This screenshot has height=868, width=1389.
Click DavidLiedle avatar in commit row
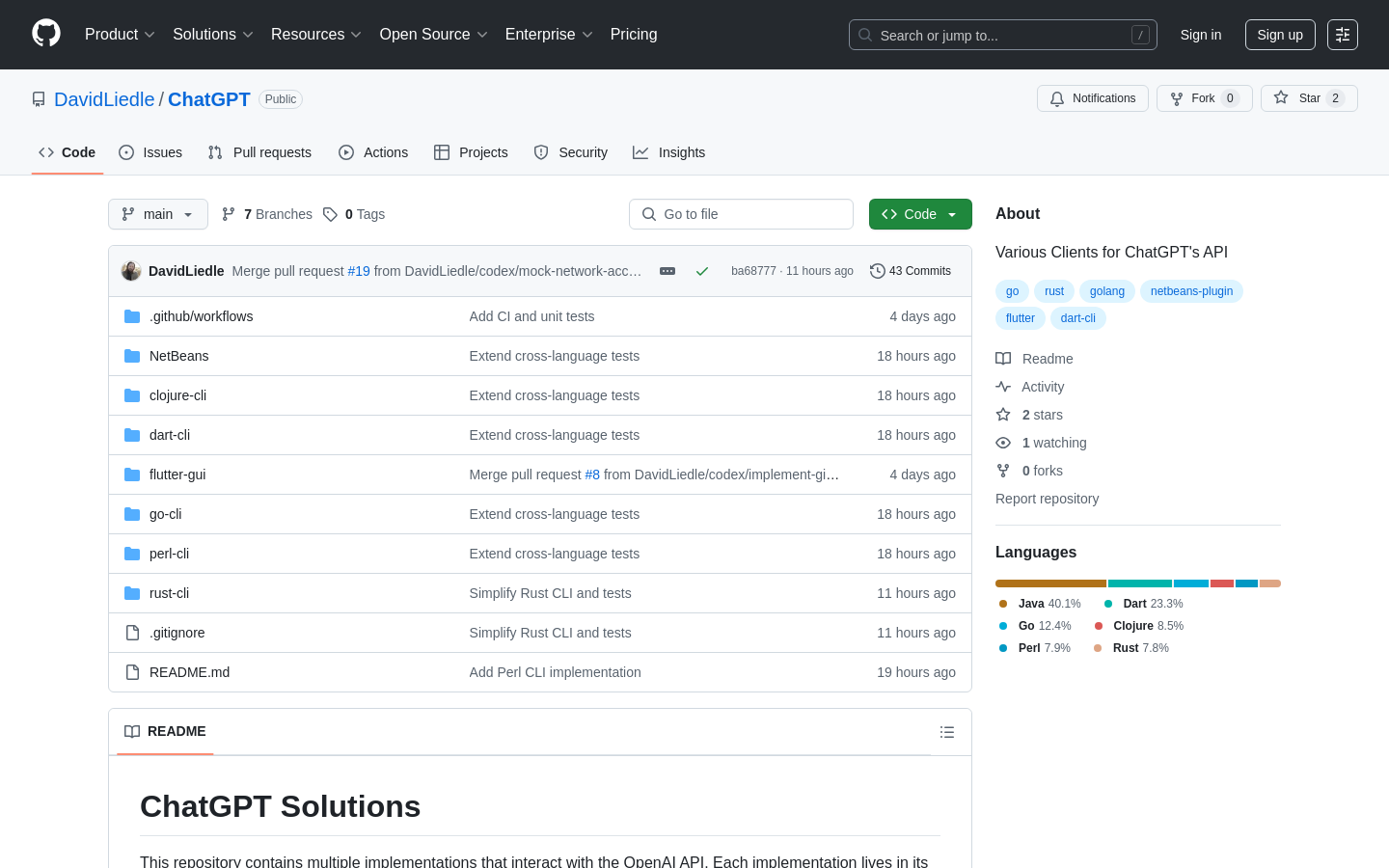pos(131,271)
